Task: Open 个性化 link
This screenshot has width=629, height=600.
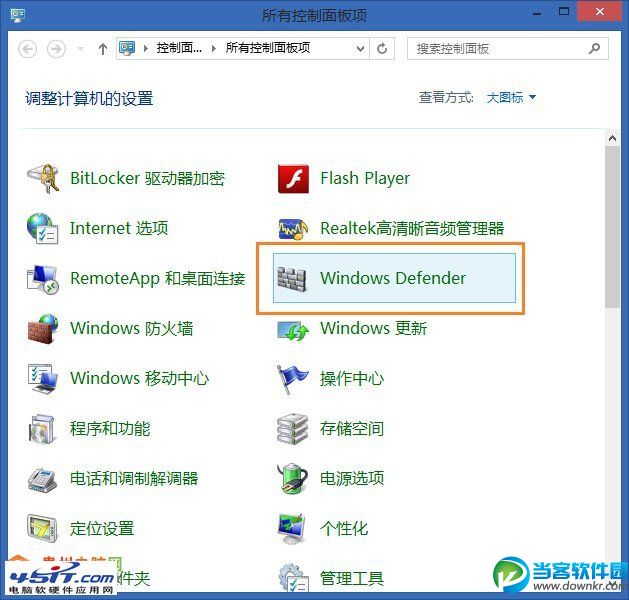Action: (344, 528)
